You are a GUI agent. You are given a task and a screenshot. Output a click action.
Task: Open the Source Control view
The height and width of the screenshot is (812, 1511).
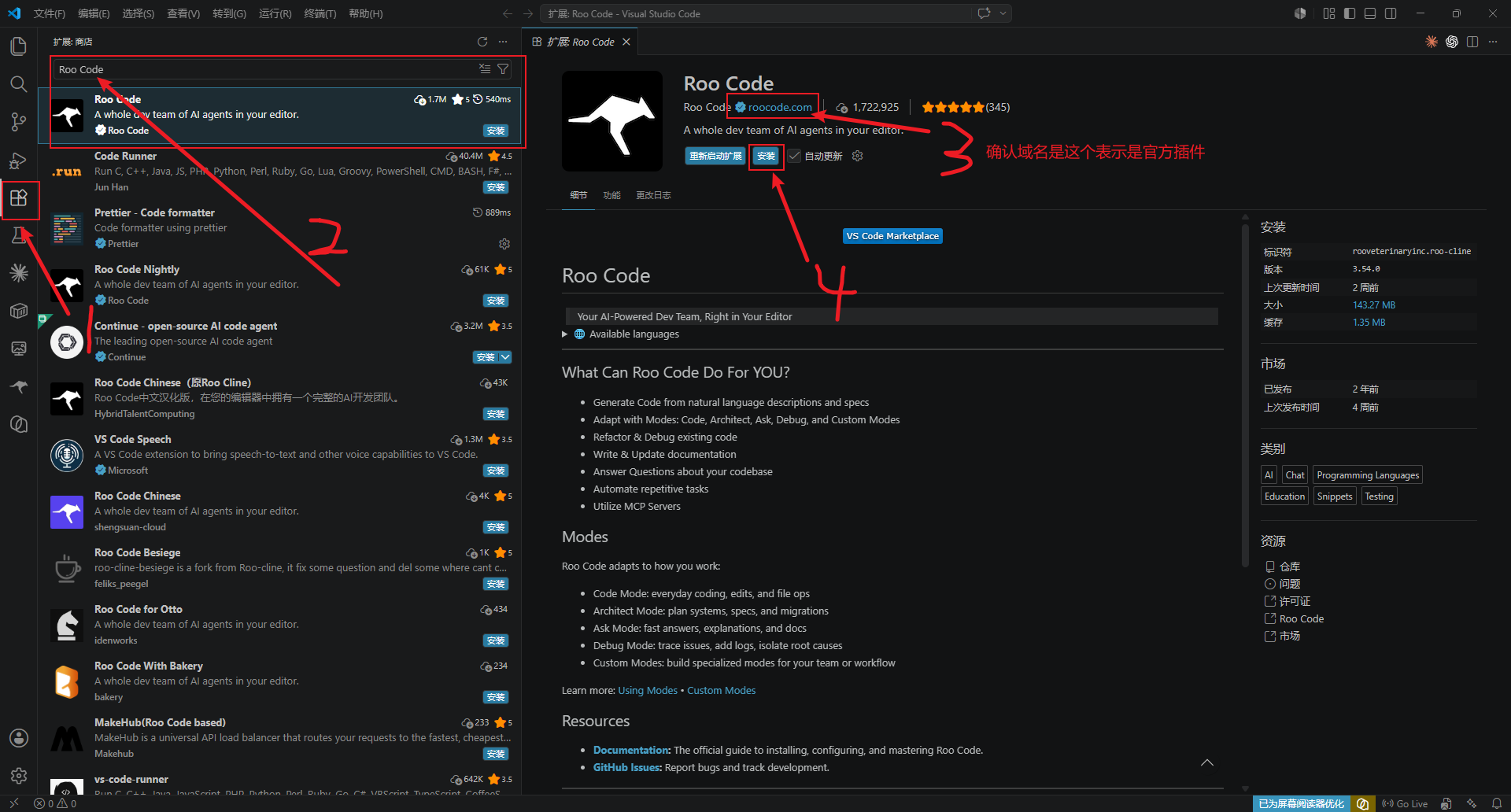pos(19,122)
